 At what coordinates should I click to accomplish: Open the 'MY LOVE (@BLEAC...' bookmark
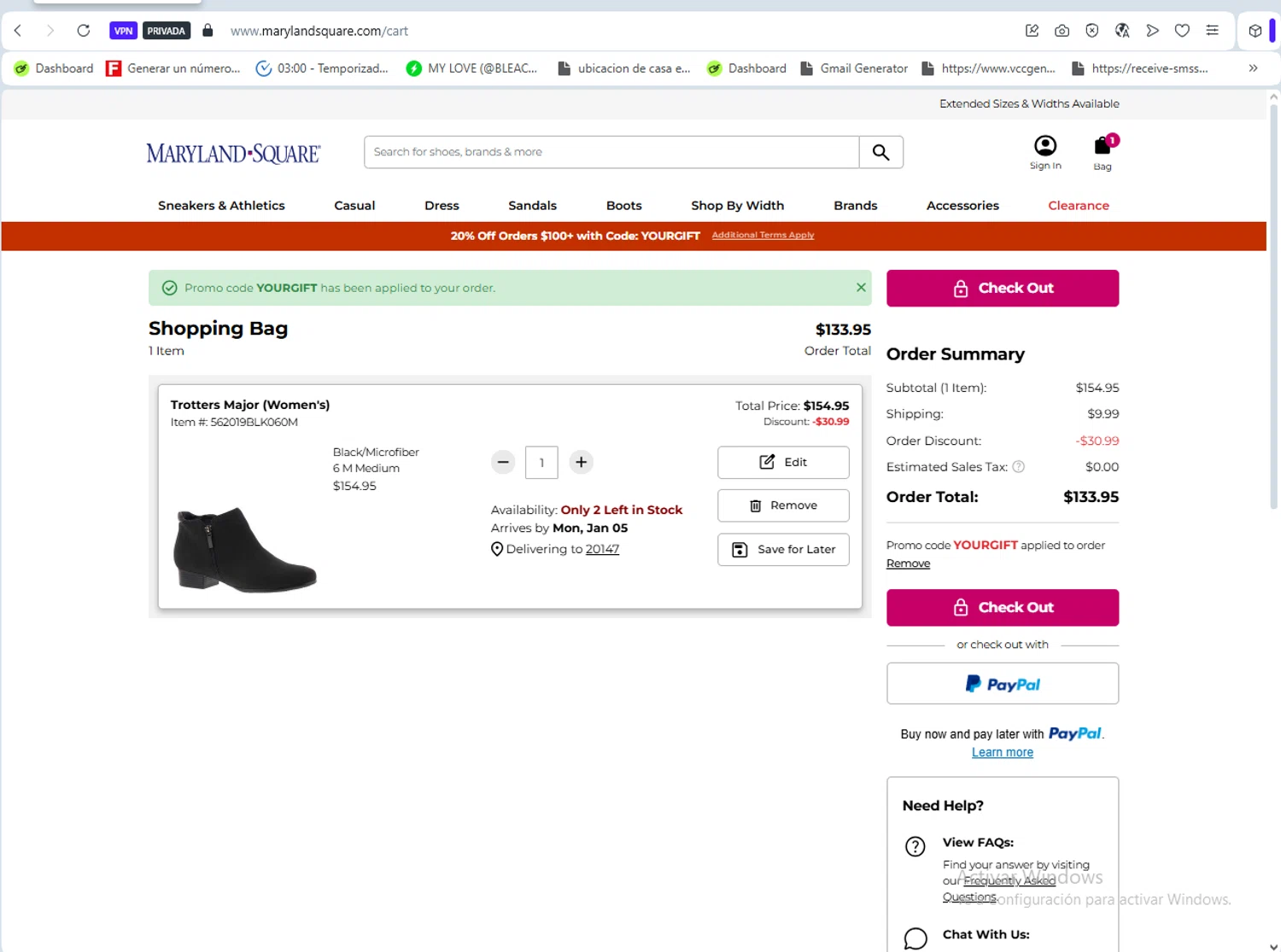[471, 68]
